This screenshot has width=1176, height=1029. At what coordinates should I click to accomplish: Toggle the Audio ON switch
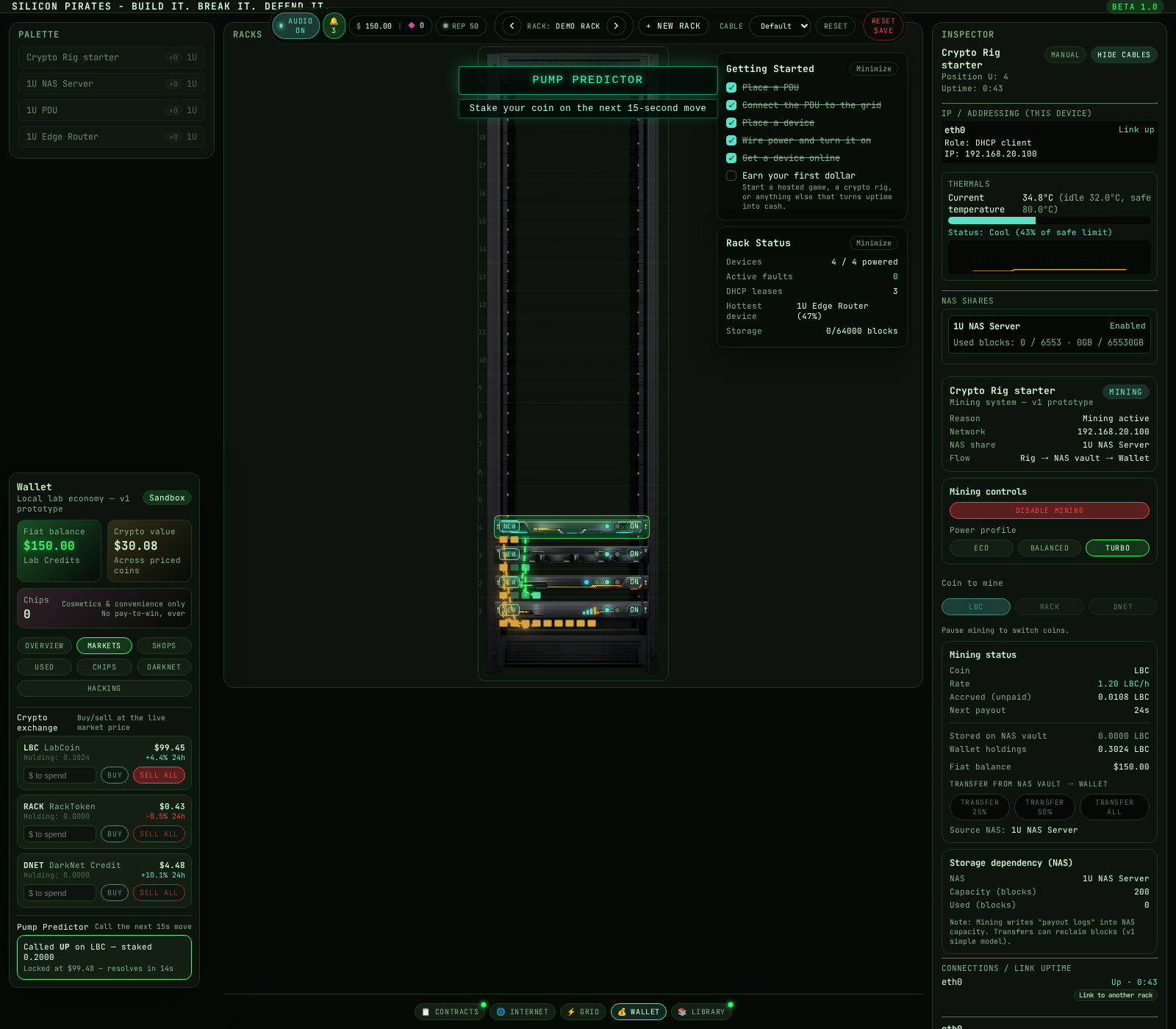click(295, 26)
